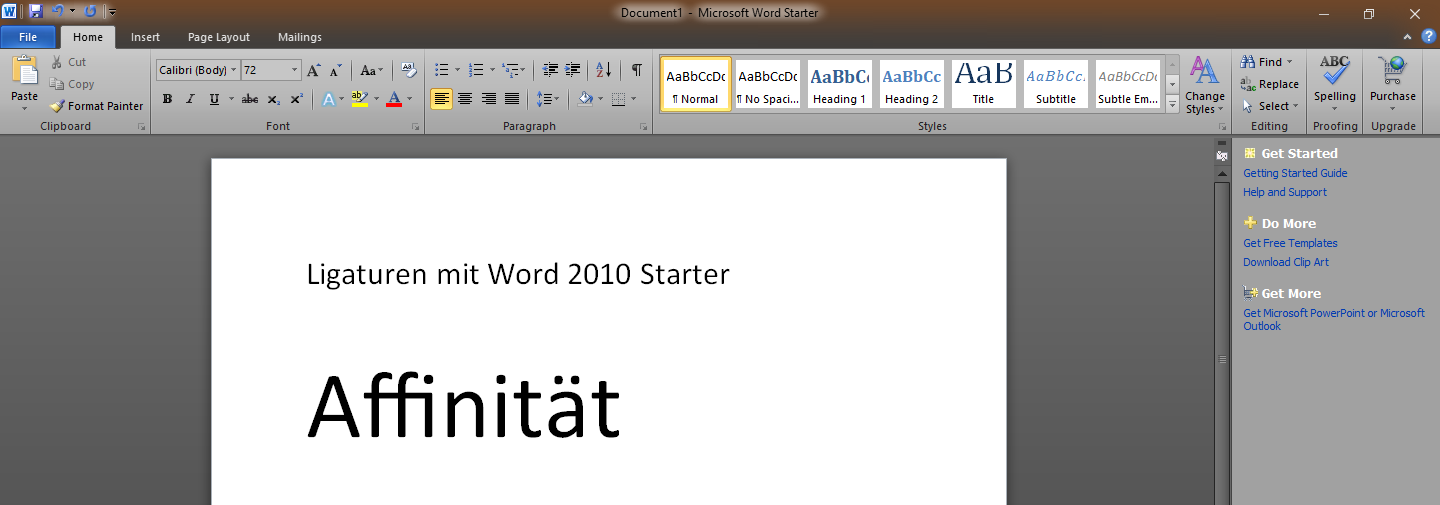
Task: Sort the selected text
Action: pyautogui.click(x=604, y=70)
